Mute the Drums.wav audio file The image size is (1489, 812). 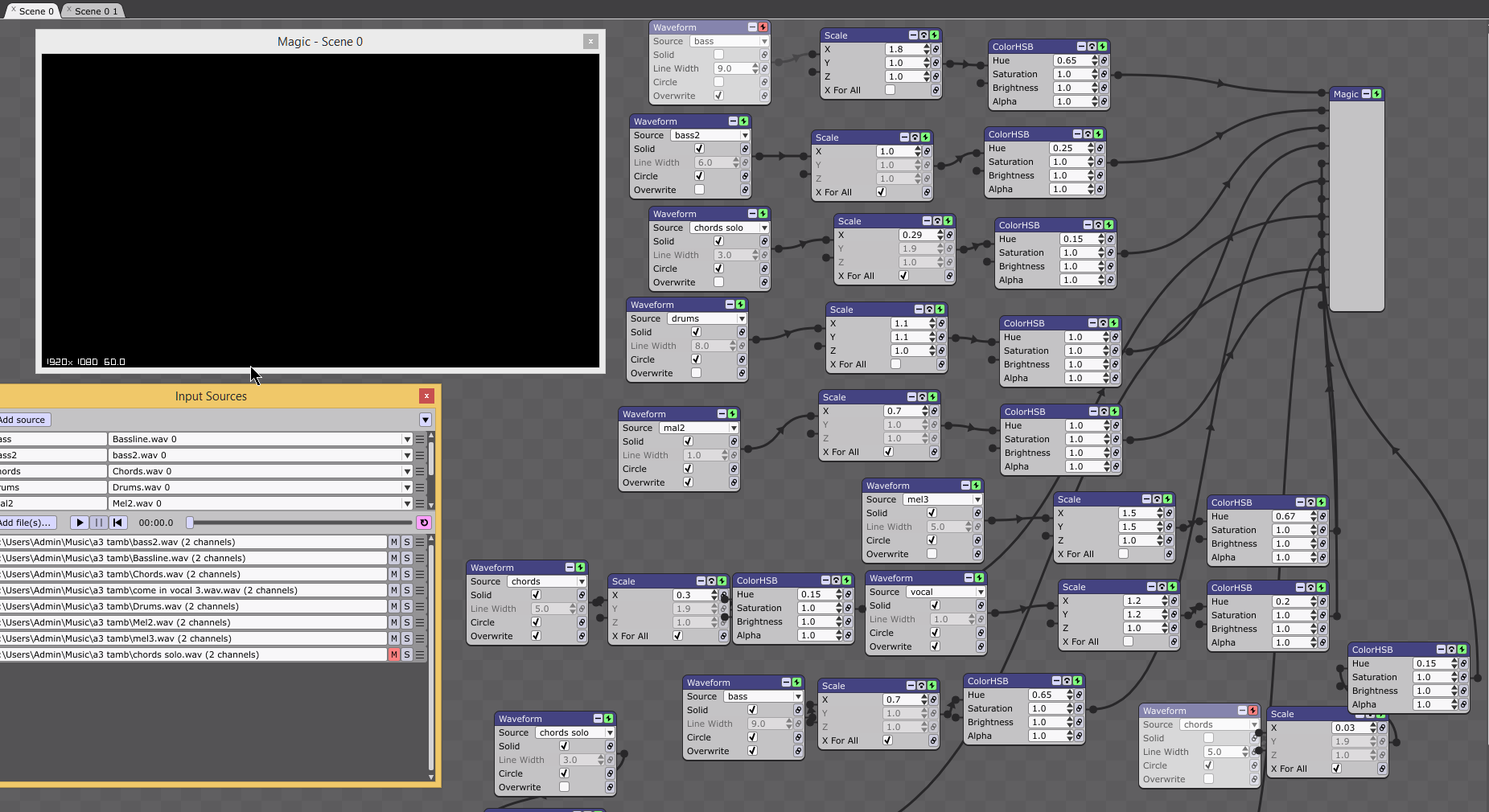pos(394,606)
